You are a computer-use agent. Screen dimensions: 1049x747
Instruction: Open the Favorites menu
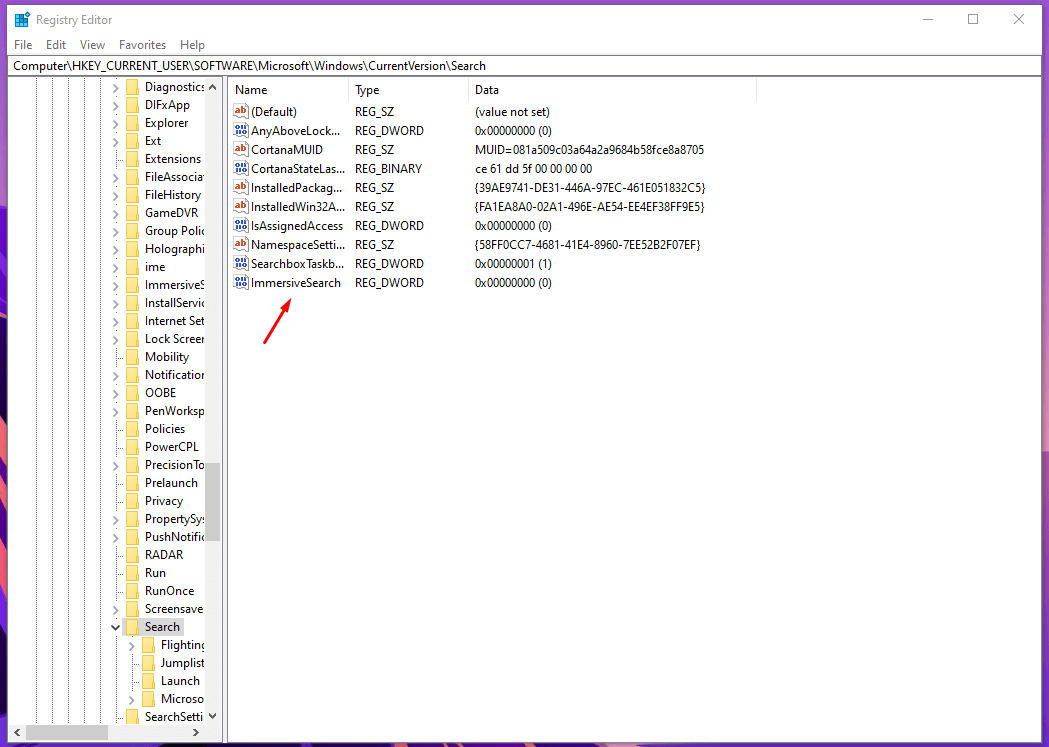tap(142, 45)
